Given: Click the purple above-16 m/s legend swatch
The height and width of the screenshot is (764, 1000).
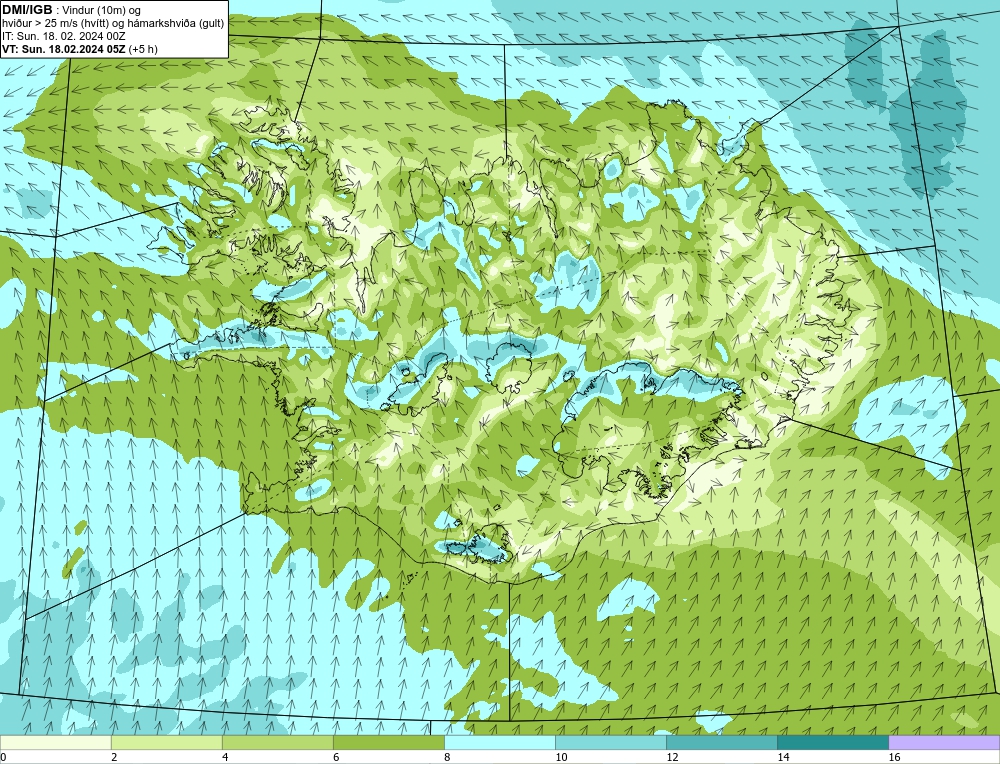Looking at the screenshot, I should point(944,742).
